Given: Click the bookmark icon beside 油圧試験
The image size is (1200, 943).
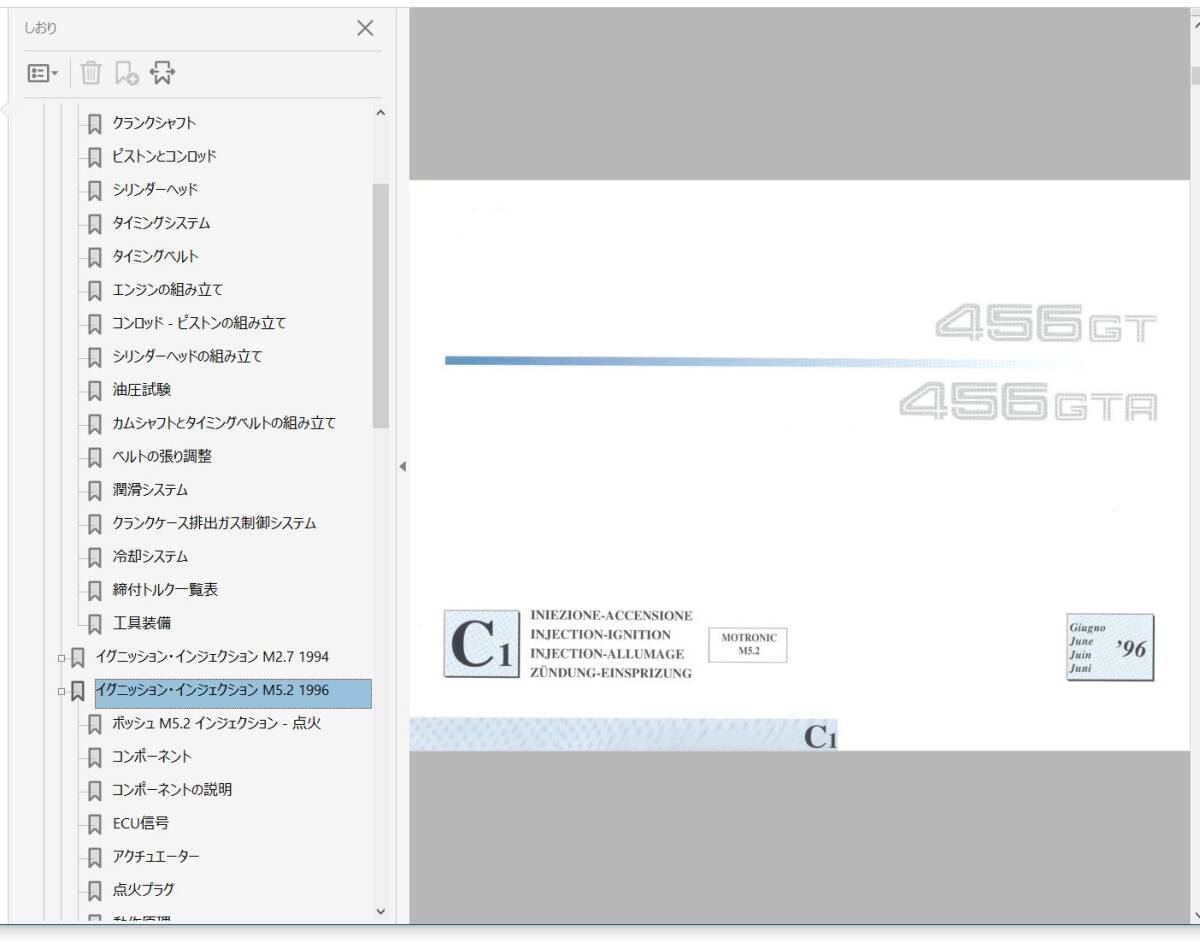Looking at the screenshot, I should 95,390.
